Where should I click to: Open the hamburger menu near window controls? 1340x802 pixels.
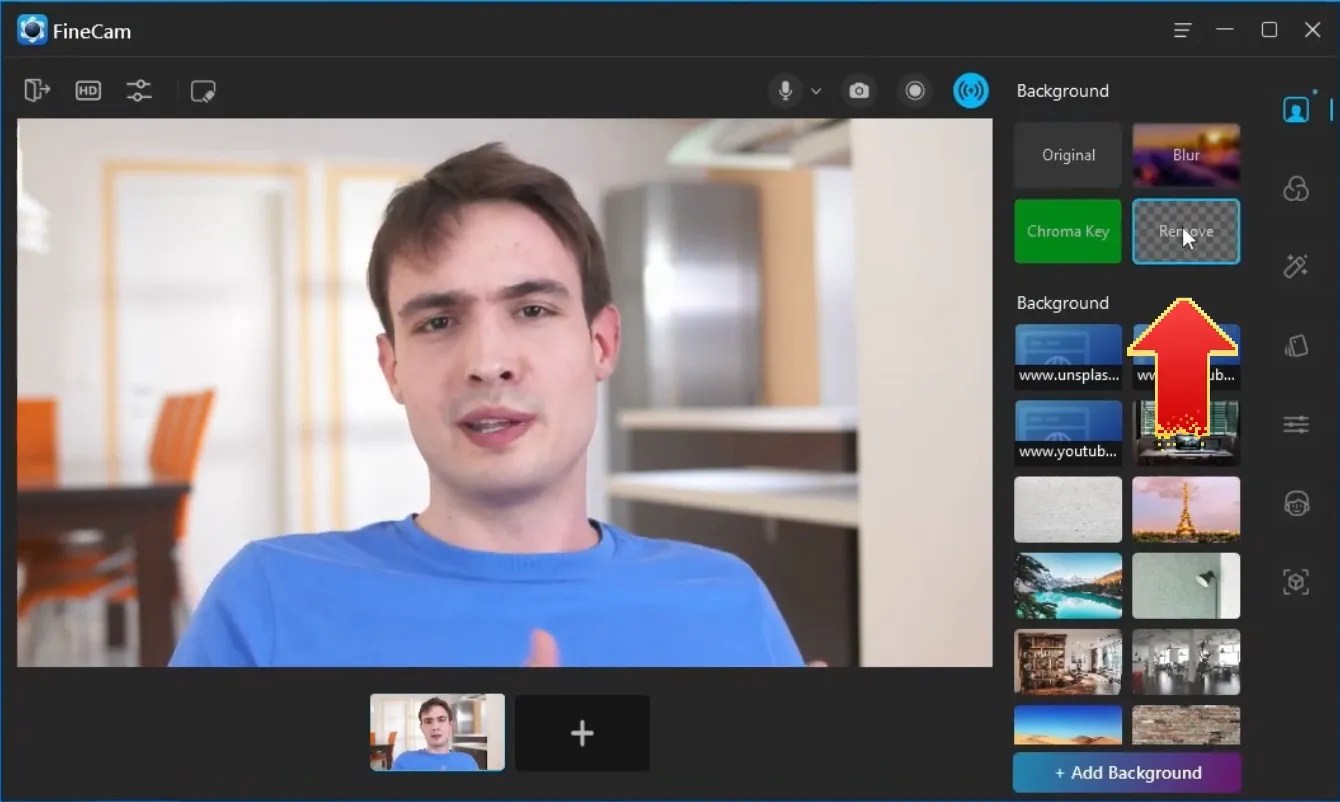(x=1181, y=30)
